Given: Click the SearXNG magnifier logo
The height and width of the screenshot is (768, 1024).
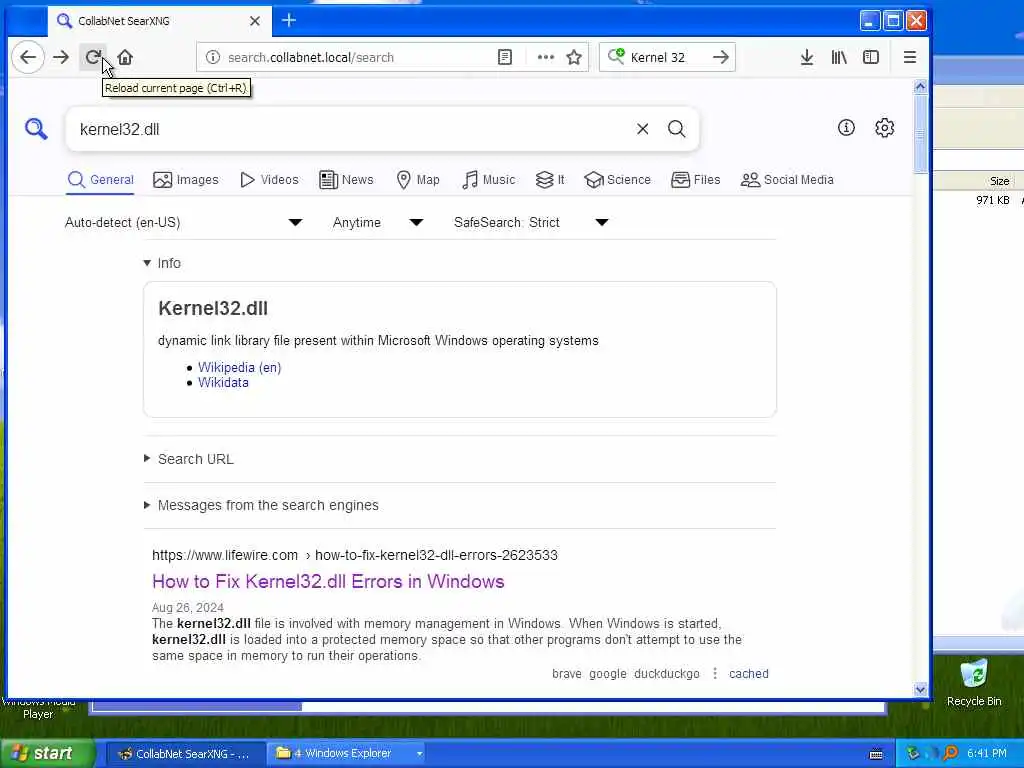Looking at the screenshot, I should point(36,129).
